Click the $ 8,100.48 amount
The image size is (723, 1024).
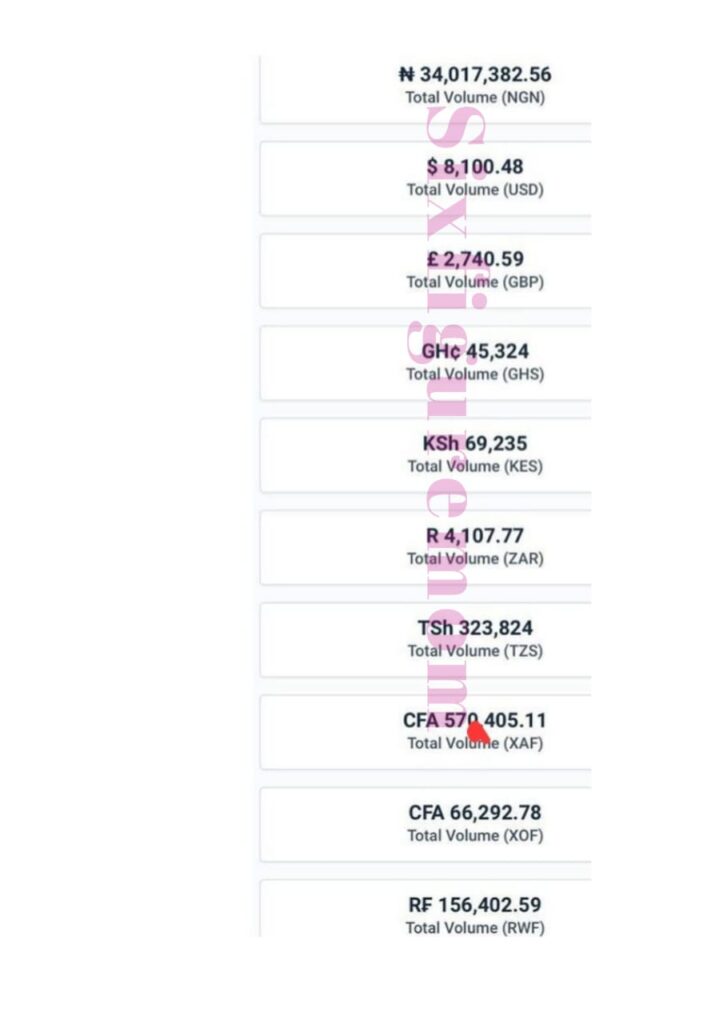[x=475, y=166]
